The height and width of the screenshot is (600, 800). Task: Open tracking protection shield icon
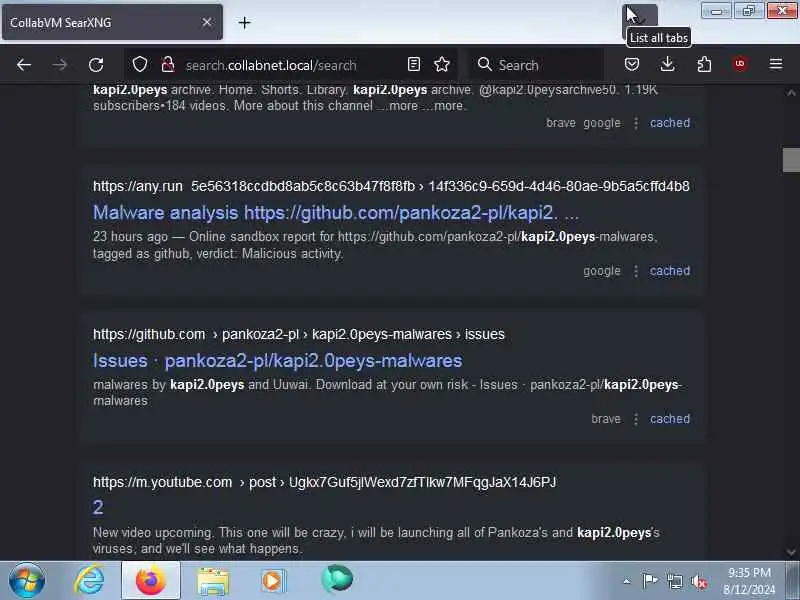[140, 65]
